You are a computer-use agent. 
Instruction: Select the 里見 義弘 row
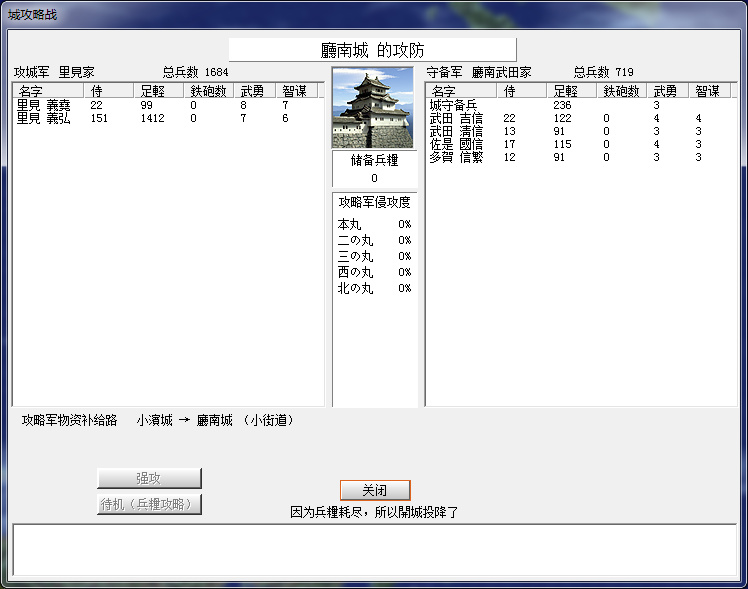[x=167, y=118]
